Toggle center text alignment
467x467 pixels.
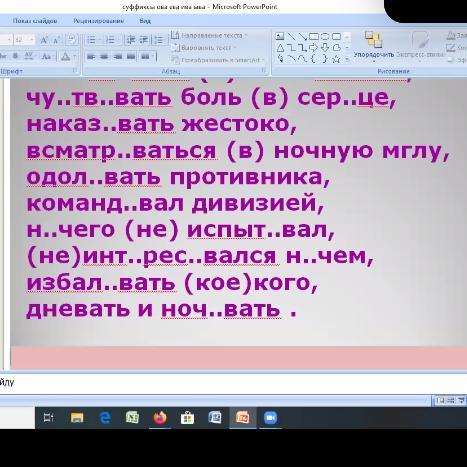(x=104, y=56)
